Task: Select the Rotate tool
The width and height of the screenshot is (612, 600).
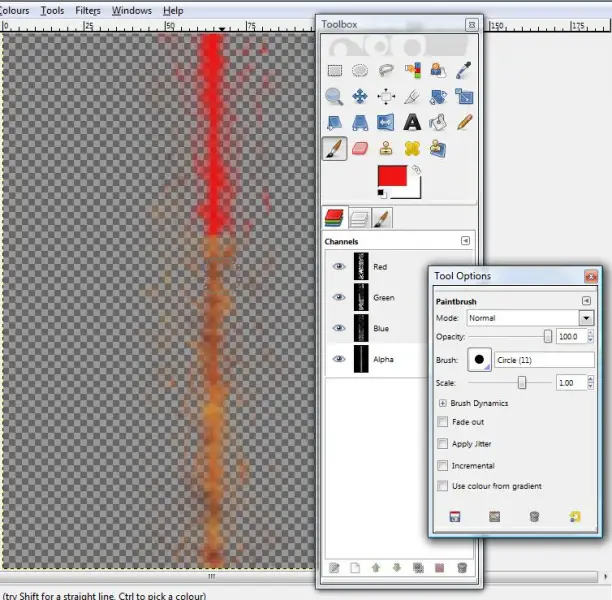Action: (438, 97)
